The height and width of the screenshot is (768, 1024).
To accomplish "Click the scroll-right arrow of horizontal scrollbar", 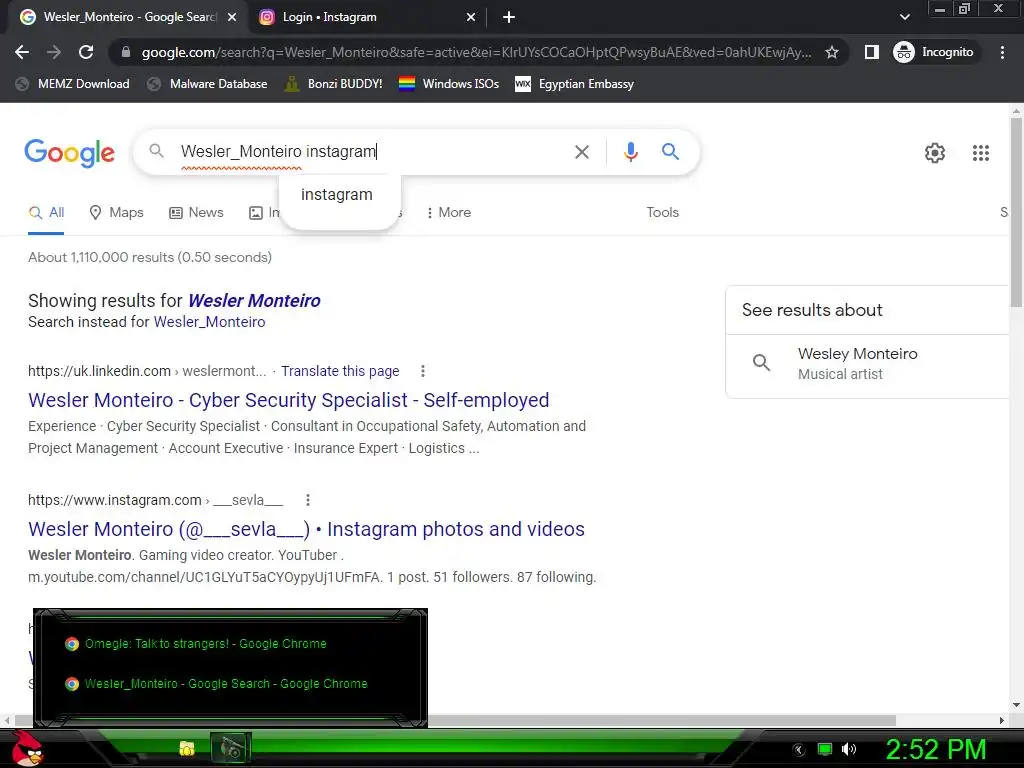I will (x=1002, y=720).
